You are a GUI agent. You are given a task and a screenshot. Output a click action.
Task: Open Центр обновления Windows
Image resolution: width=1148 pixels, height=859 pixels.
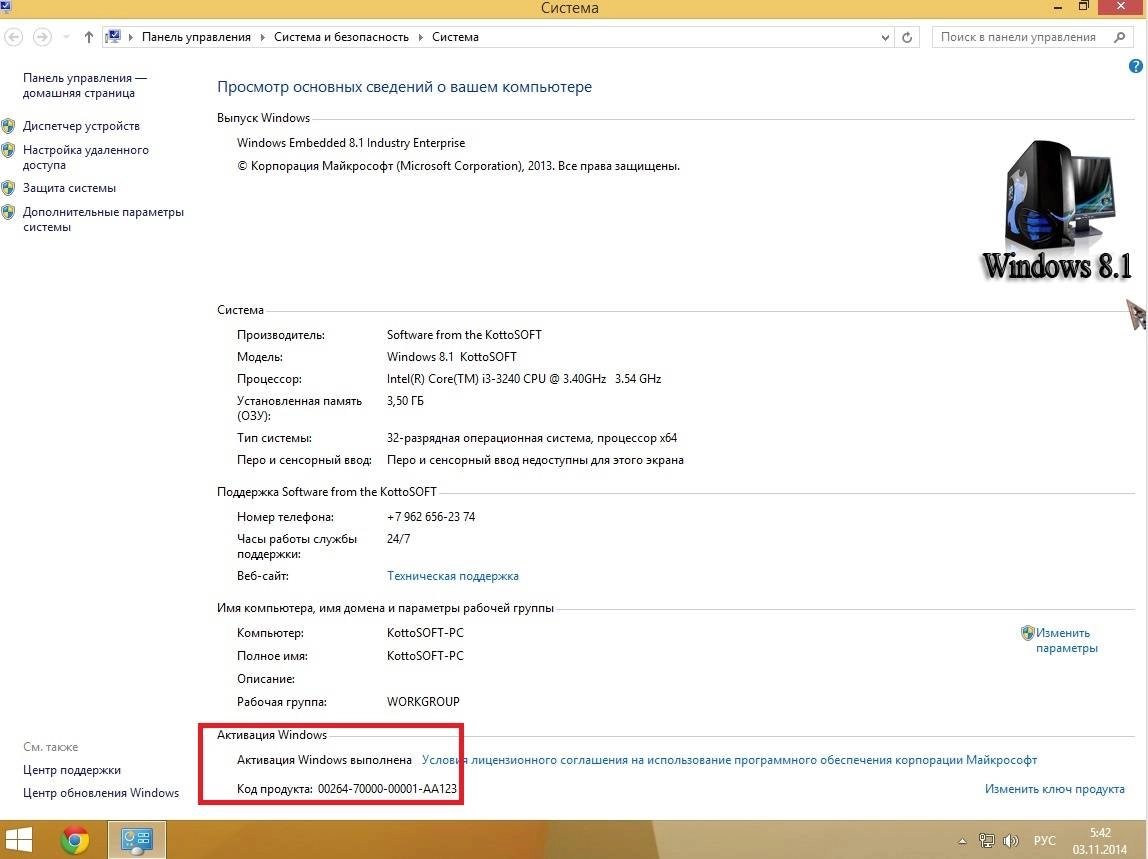click(100, 792)
